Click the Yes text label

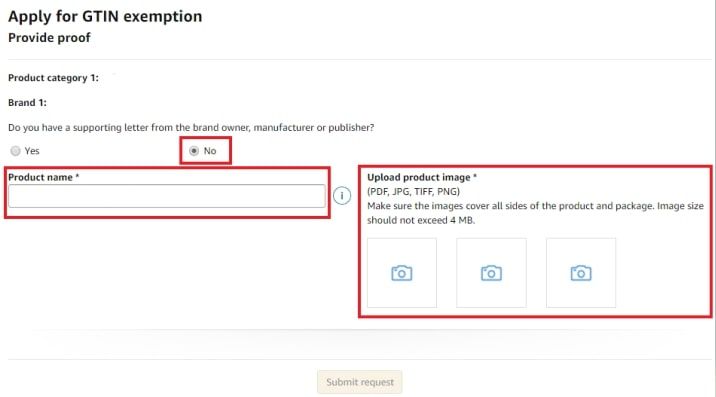[x=32, y=151]
